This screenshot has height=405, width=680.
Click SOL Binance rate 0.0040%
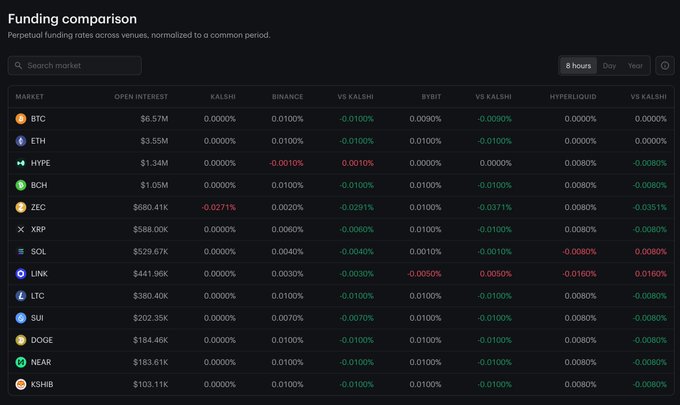coord(288,251)
